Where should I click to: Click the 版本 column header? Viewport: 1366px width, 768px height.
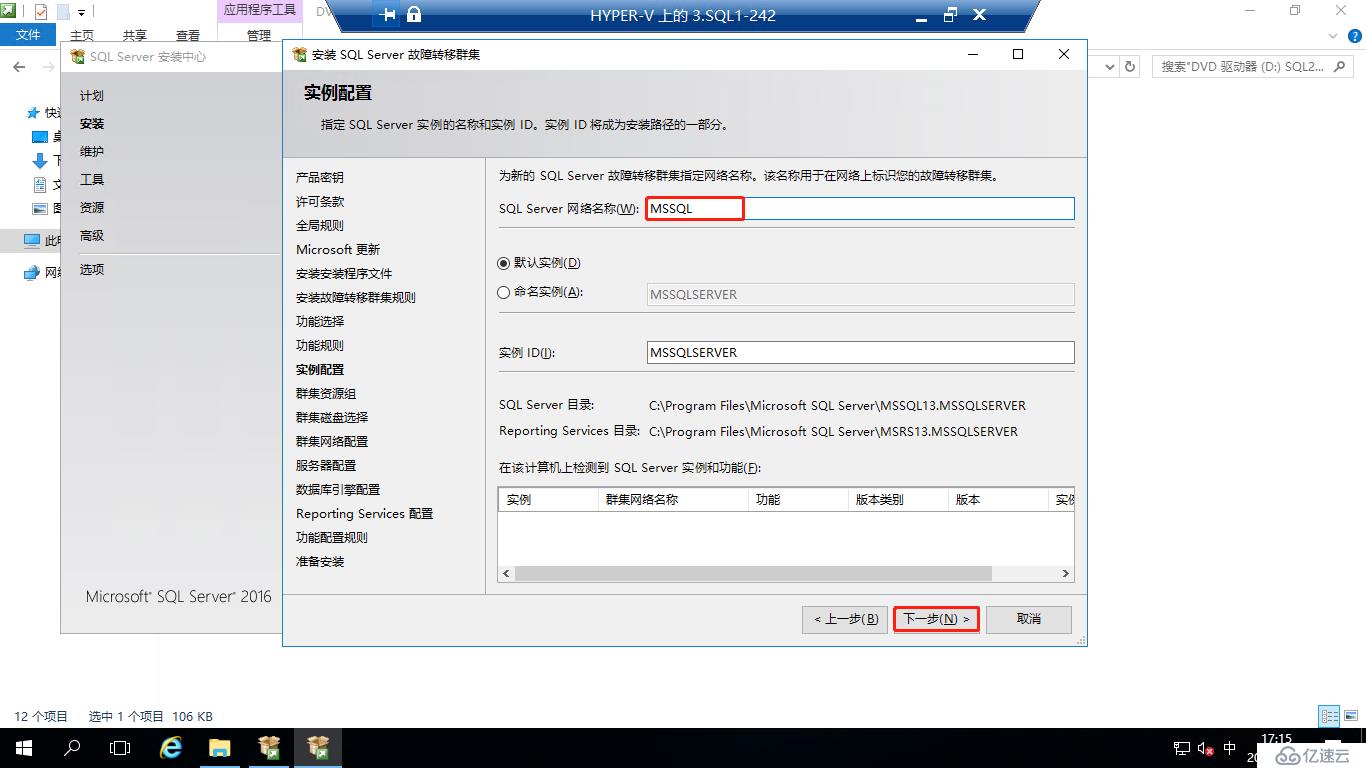pos(998,499)
